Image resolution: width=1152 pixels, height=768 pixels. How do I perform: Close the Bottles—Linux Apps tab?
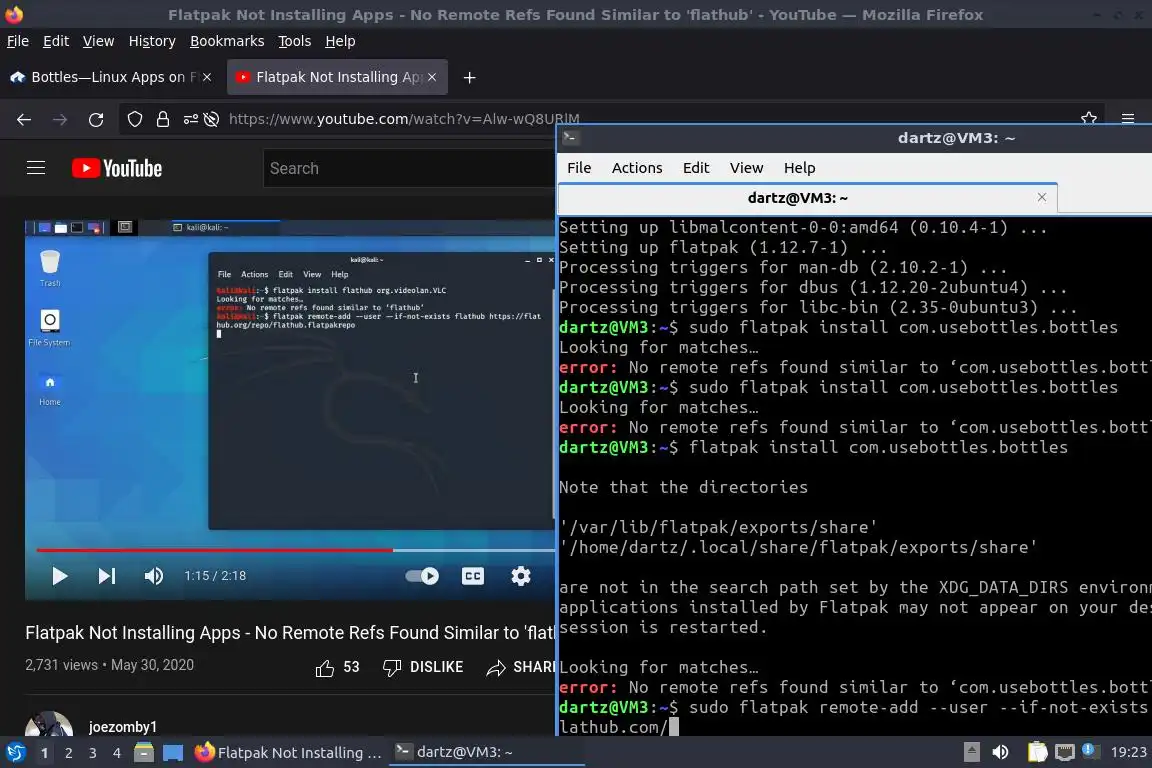coord(207,77)
